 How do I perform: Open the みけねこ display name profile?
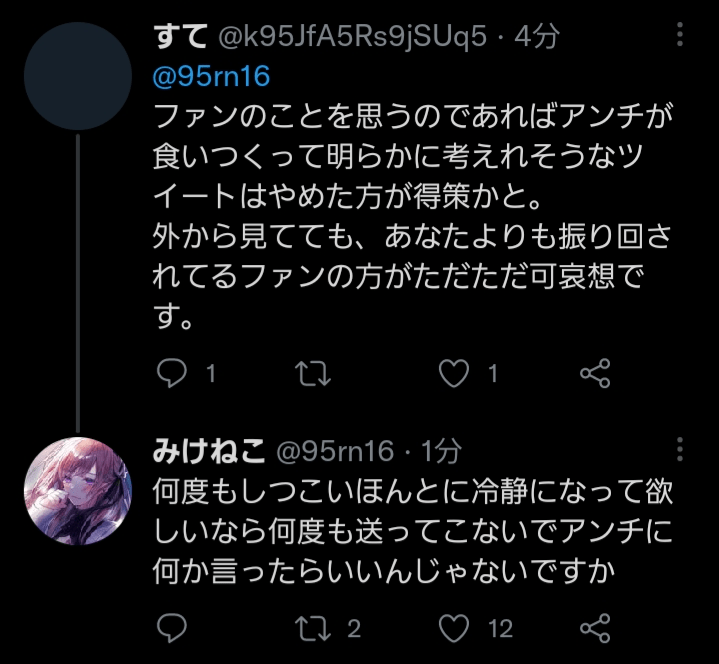click(x=209, y=451)
